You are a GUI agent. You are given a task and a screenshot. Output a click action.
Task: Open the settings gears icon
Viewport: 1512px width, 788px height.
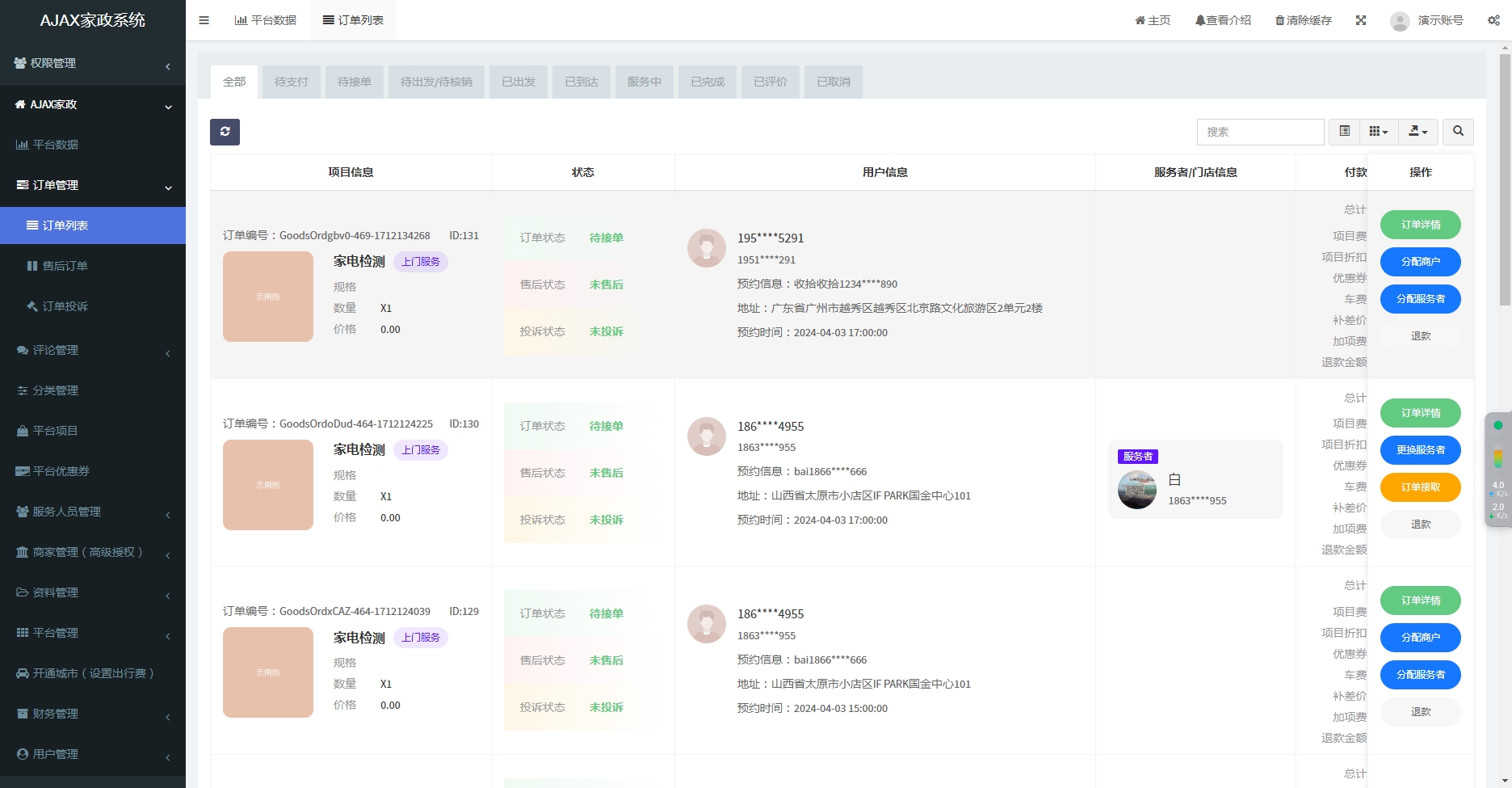(x=1493, y=20)
